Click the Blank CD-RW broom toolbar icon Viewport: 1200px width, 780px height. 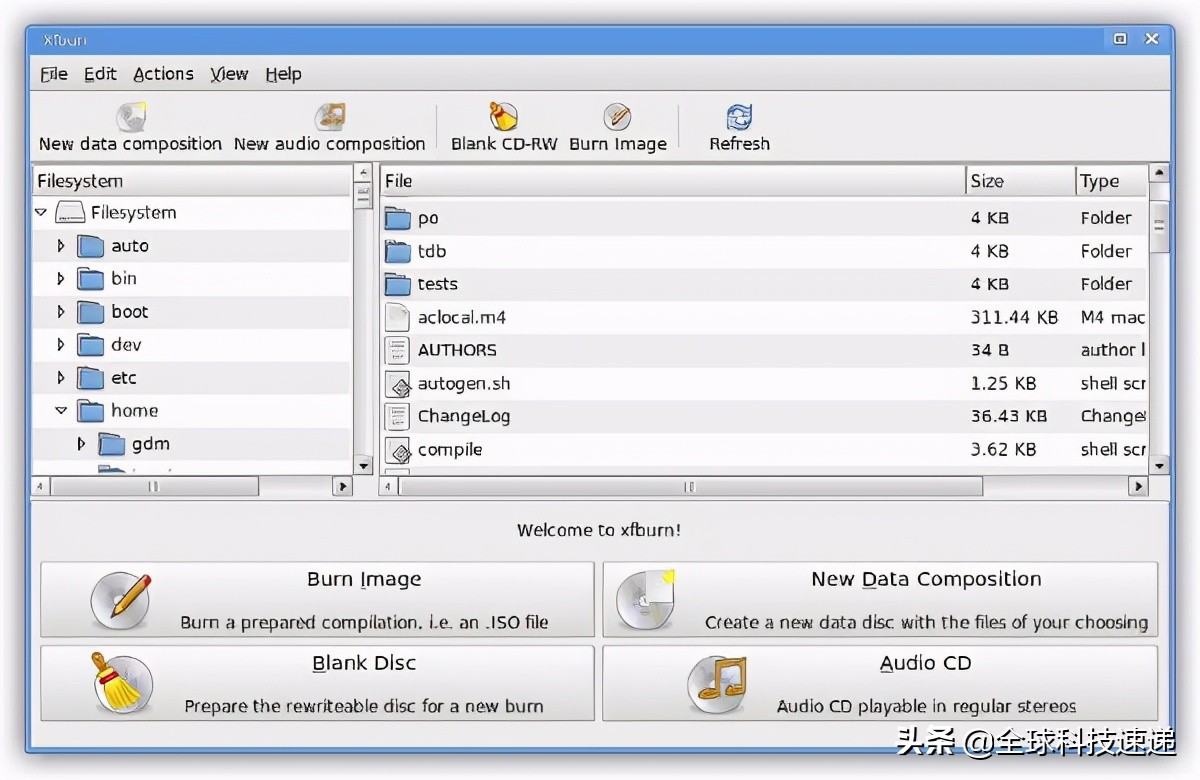(x=503, y=117)
